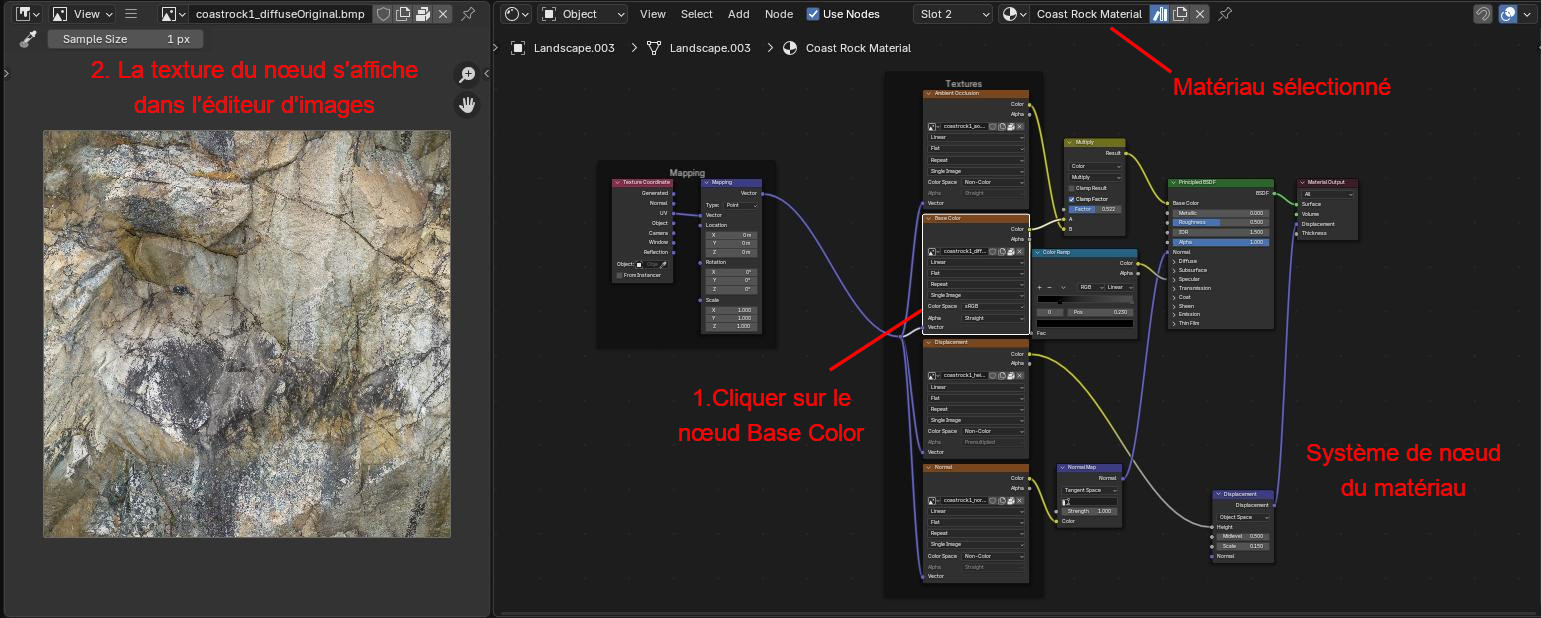Viewport: 1541px width, 618px height.
Task: Open the Slot 2 material slot dropdown
Action: (x=952, y=14)
